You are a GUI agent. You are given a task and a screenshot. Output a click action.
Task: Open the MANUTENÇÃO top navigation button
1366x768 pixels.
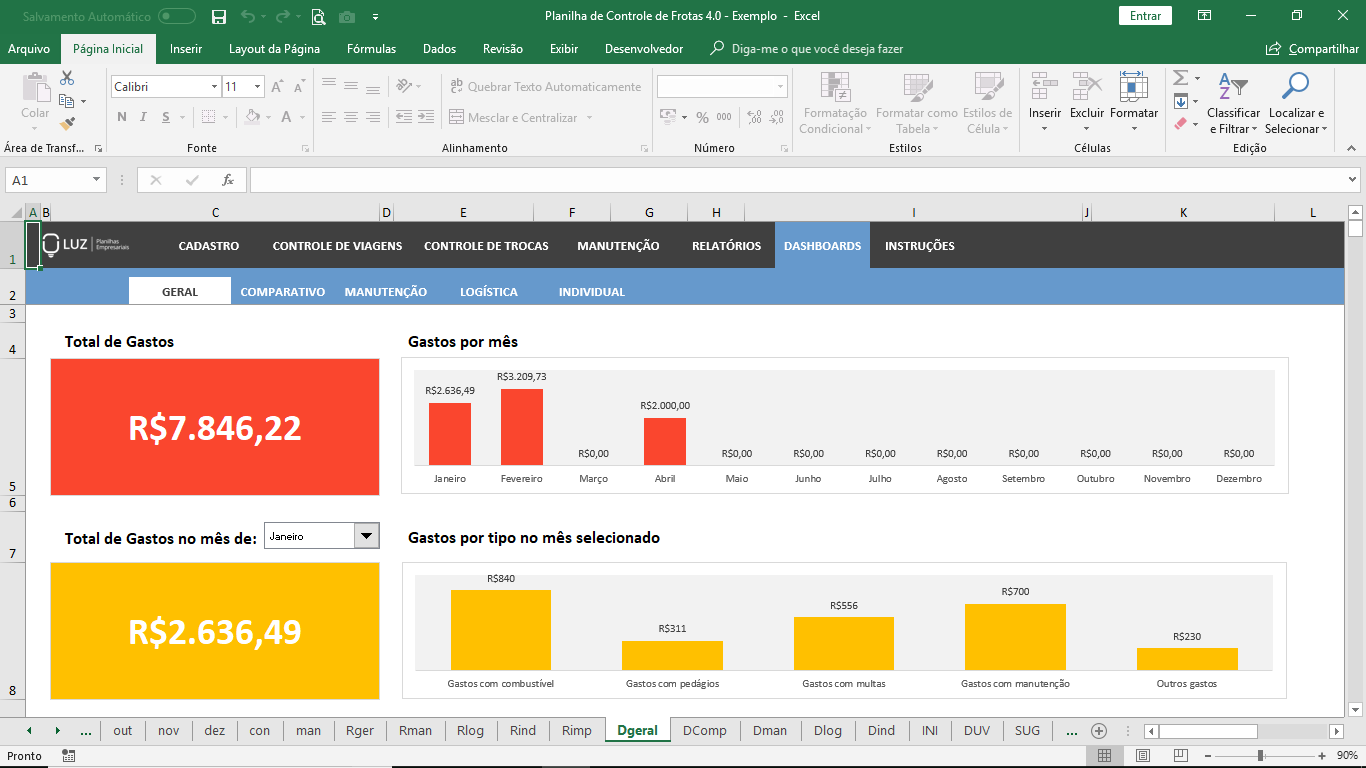click(618, 246)
